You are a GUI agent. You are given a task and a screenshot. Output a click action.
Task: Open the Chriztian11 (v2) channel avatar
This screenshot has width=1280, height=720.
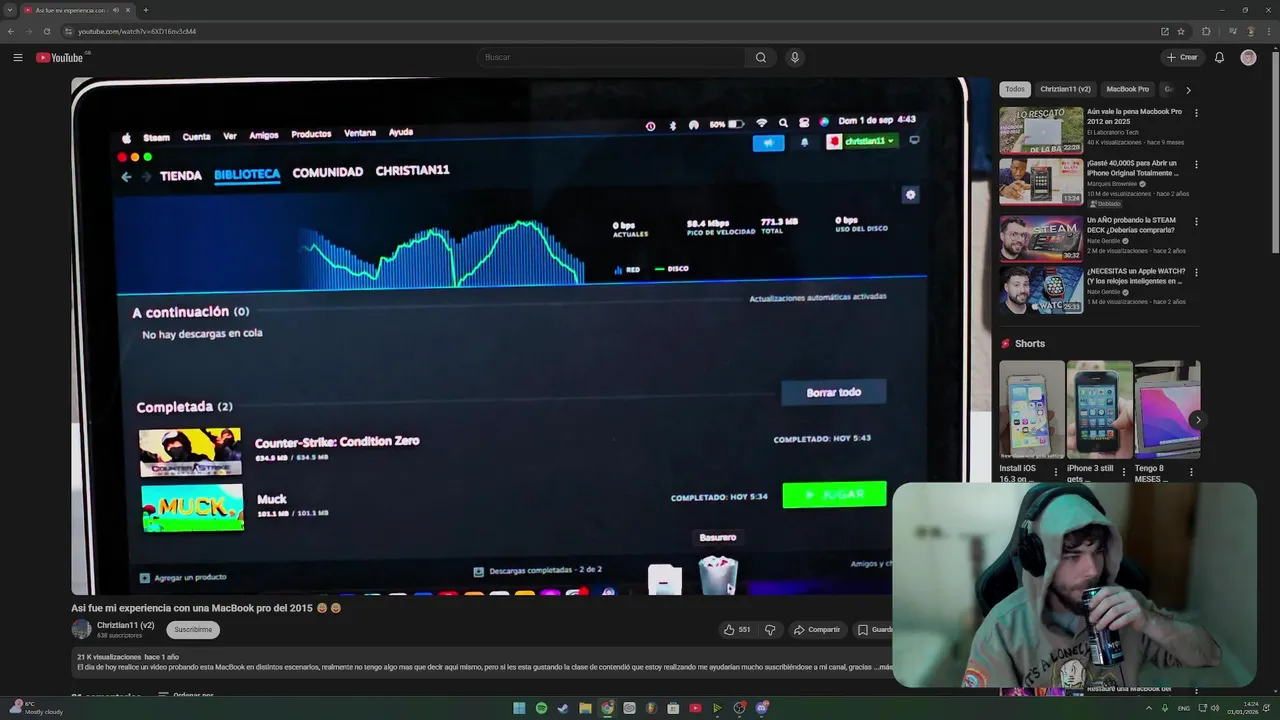point(81,629)
